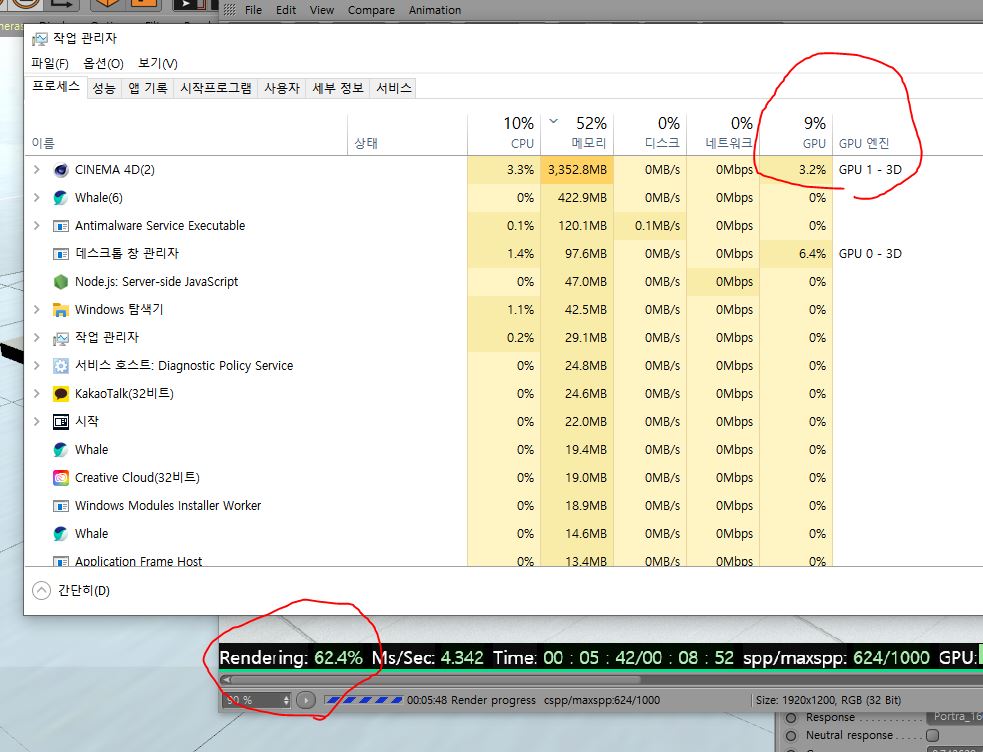Image resolution: width=983 pixels, height=752 pixels.
Task: Open the 세부 정보 tab
Action: click(x=338, y=88)
